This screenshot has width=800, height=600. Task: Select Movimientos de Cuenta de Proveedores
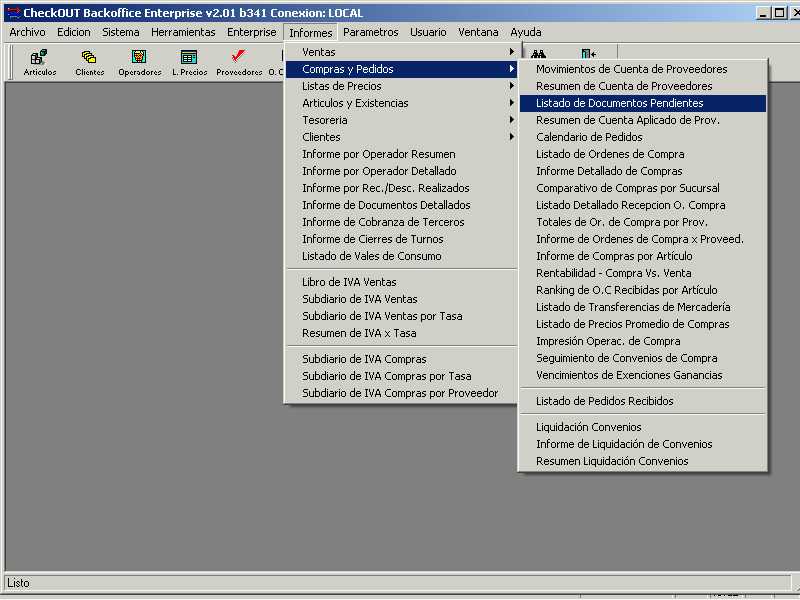point(642,69)
